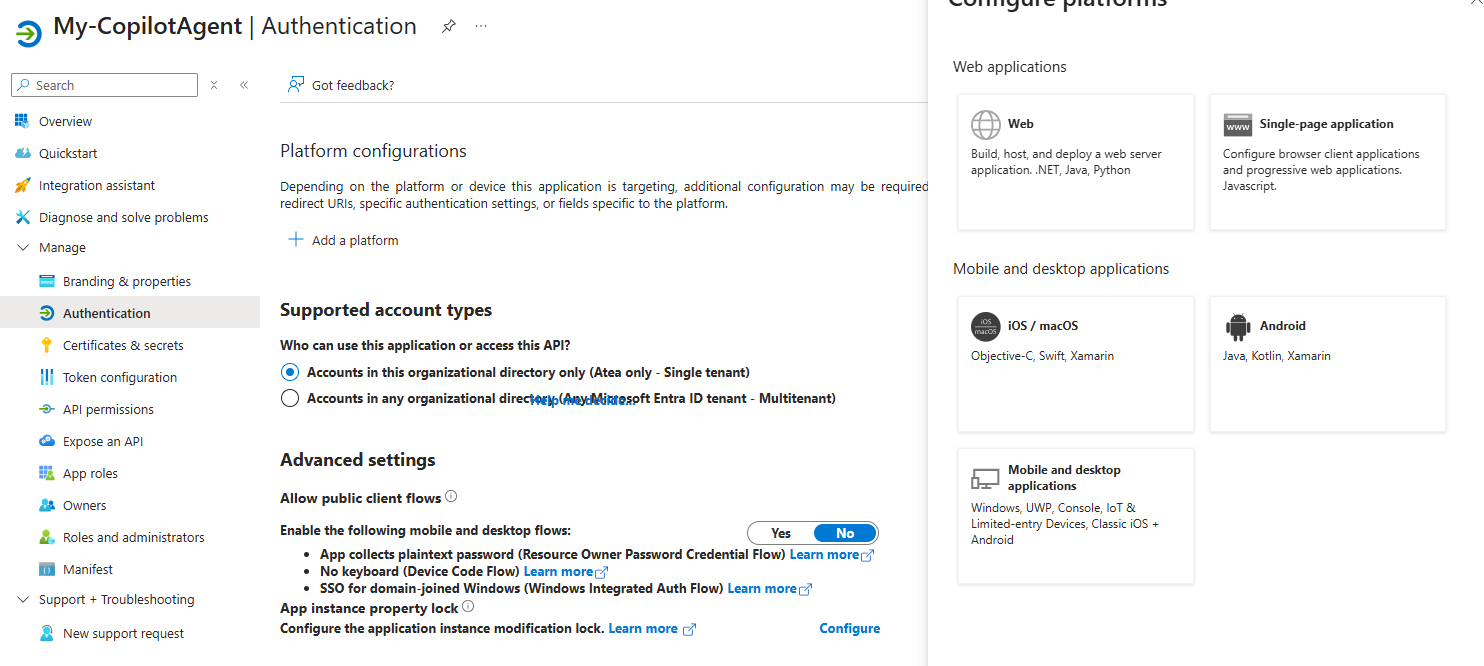Click the Branding & properties icon
Image resolution: width=1484 pixels, height=666 pixels.
(x=46, y=281)
